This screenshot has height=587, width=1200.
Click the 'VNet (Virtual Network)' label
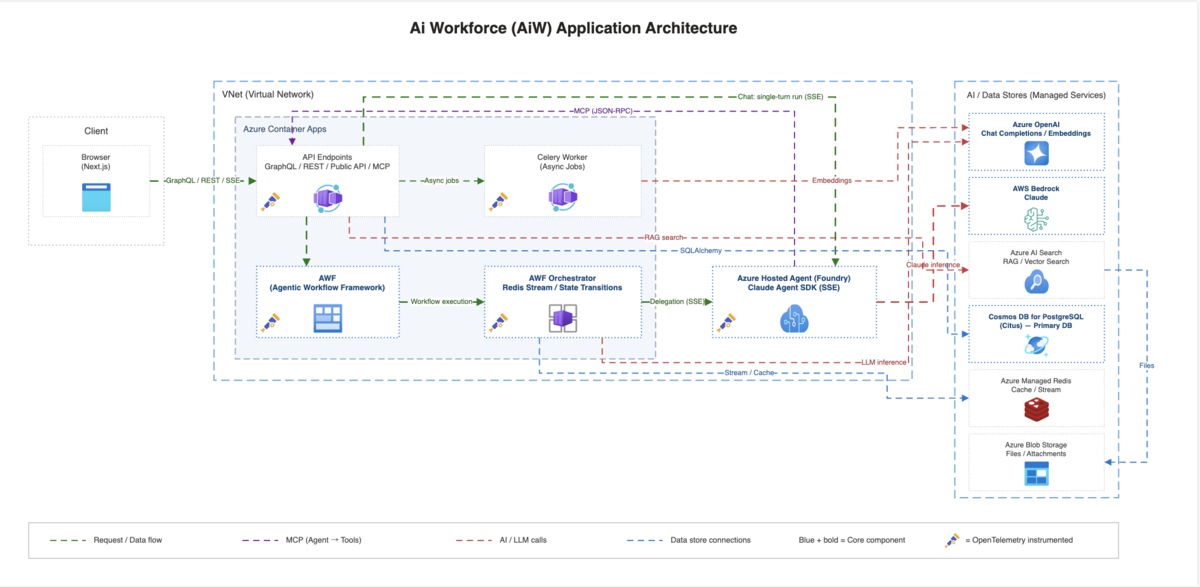coord(268,94)
